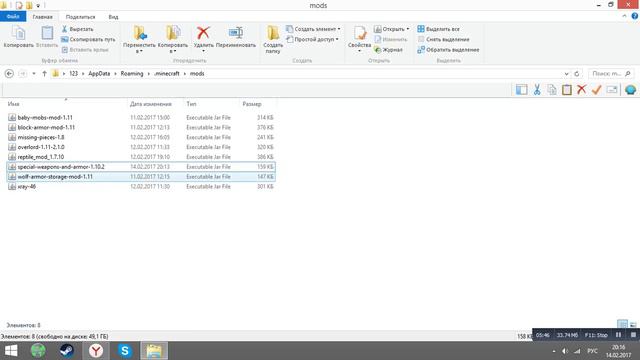Image resolution: width=640 pixels, height=360 pixels.
Task: Select file wolf-armor-storage-mod-1.11
Action: pyautogui.click(x=141, y=177)
